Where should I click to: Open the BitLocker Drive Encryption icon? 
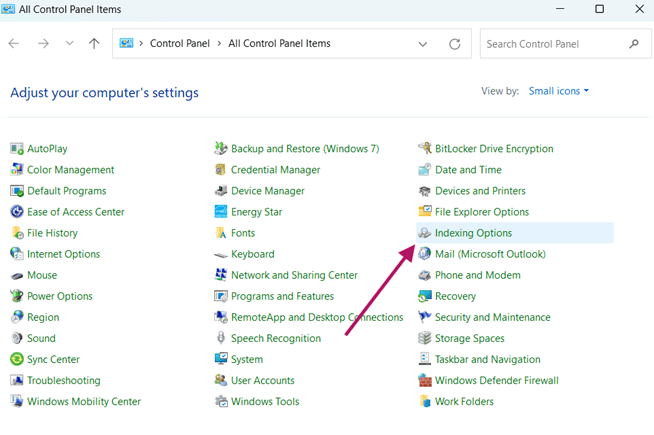click(425, 148)
